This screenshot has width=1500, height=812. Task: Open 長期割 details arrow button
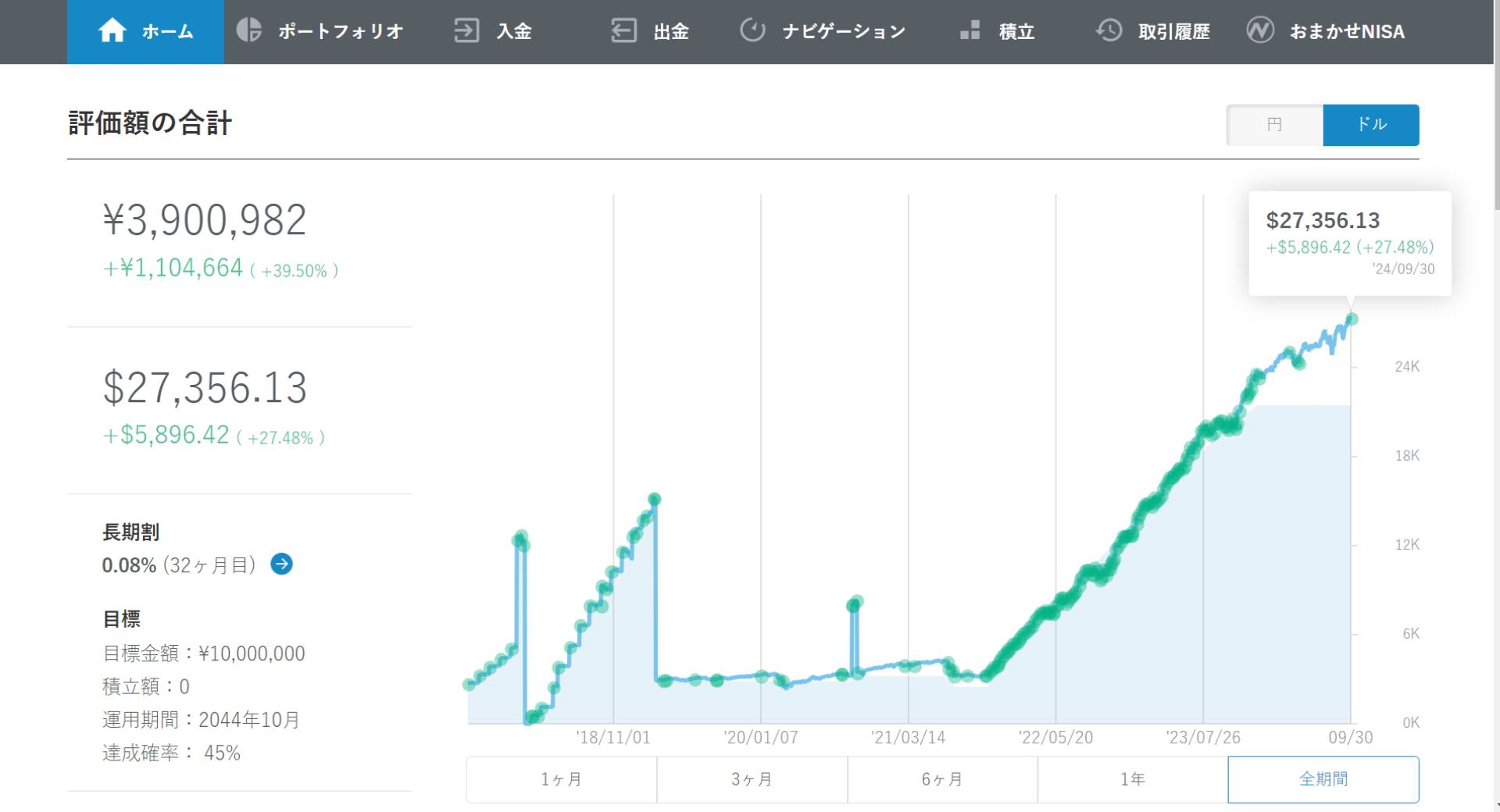click(282, 564)
